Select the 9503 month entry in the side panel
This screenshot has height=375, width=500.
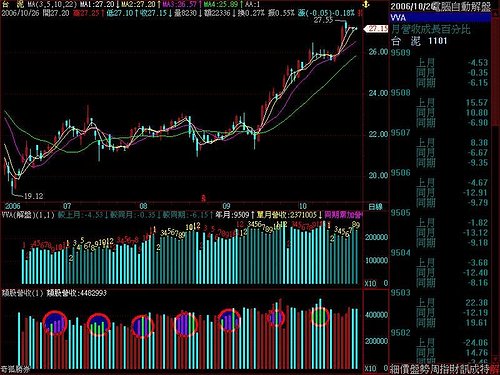click(400, 293)
